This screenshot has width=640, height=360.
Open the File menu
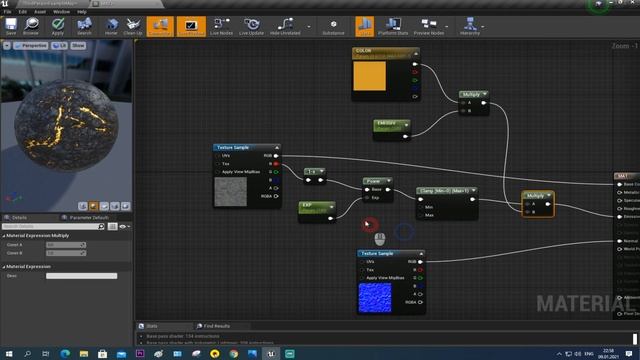click(7, 12)
